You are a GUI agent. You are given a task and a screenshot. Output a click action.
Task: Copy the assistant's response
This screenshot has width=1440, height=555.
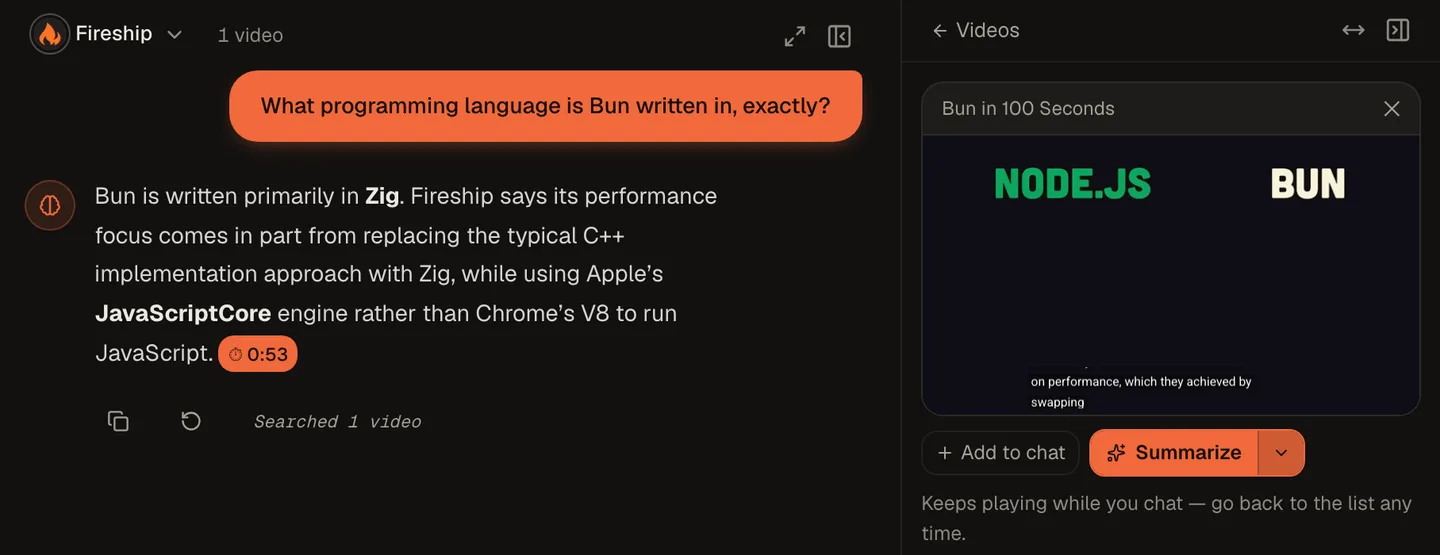click(x=118, y=421)
